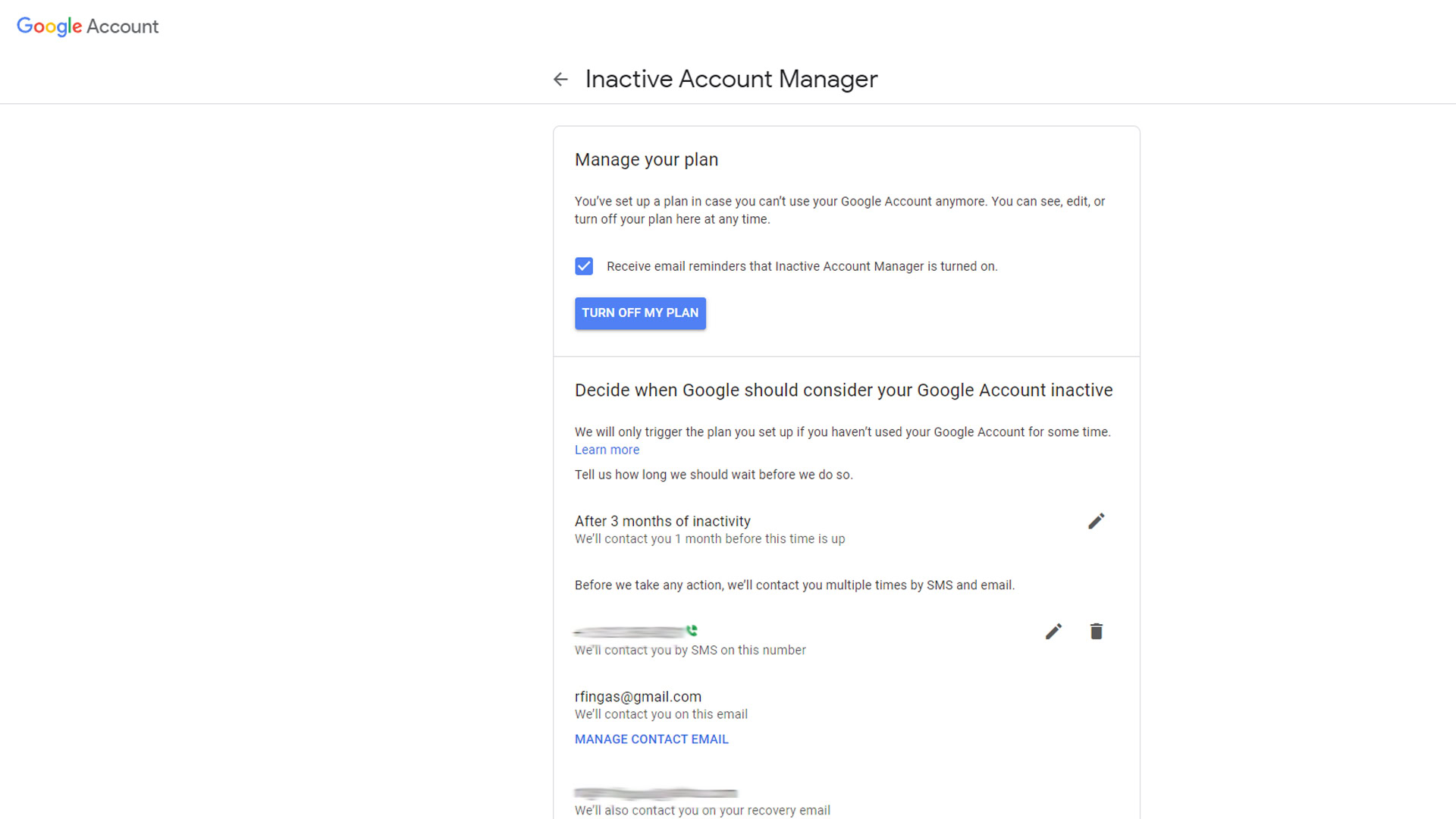Click 'We'll contact you by SMS' caption

[x=689, y=650]
